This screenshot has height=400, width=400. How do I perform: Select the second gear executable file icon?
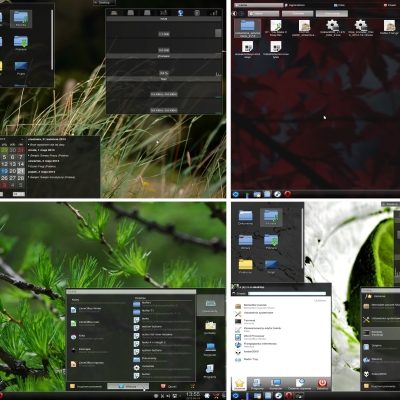(x=360, y=28)
